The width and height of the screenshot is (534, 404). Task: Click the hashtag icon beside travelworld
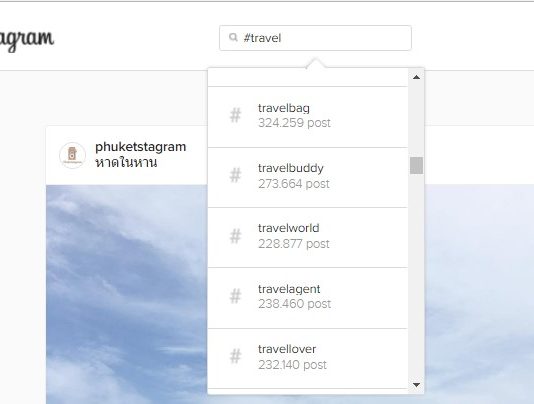coord(235,236)
